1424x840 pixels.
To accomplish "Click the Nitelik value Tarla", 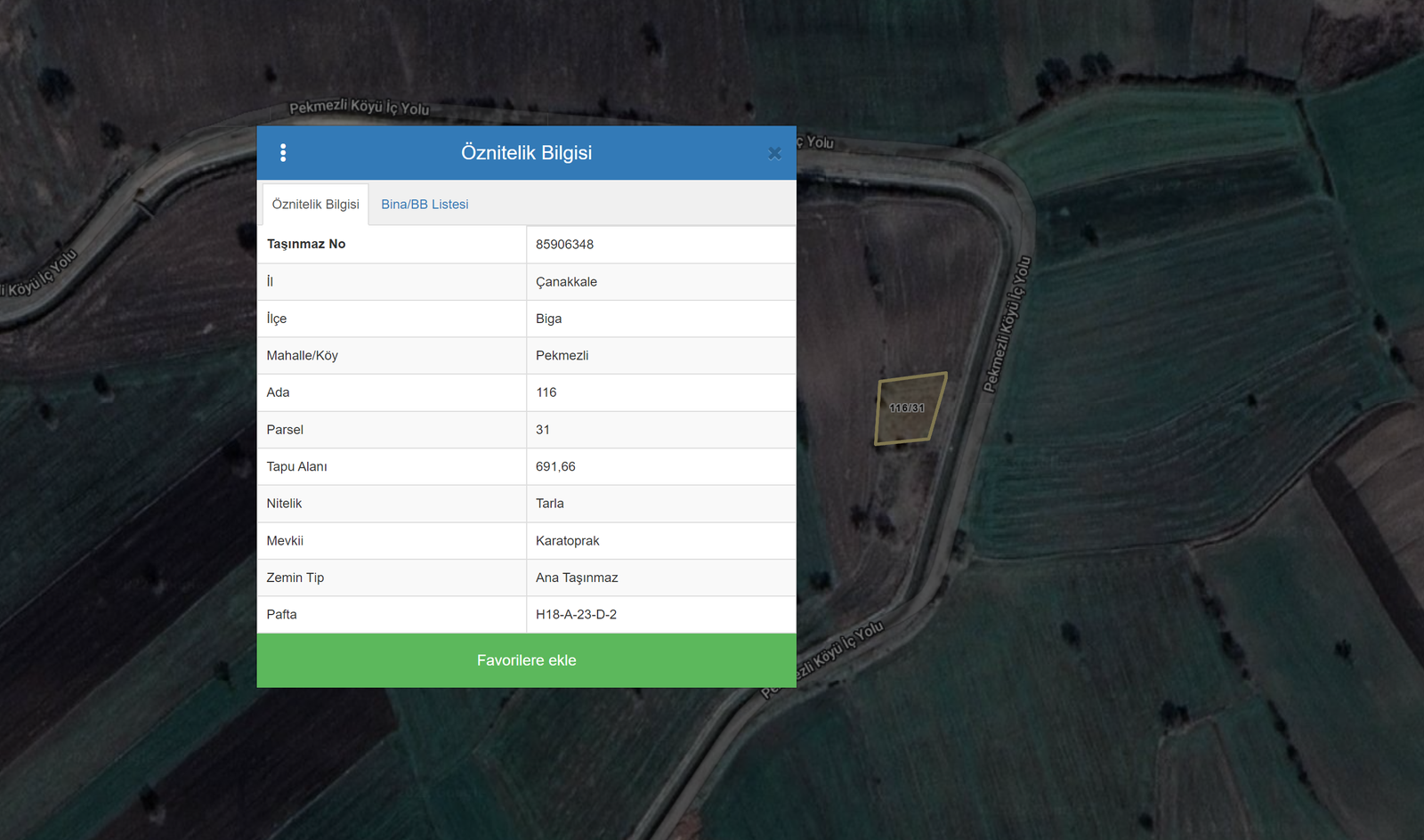I will [549, 504].
